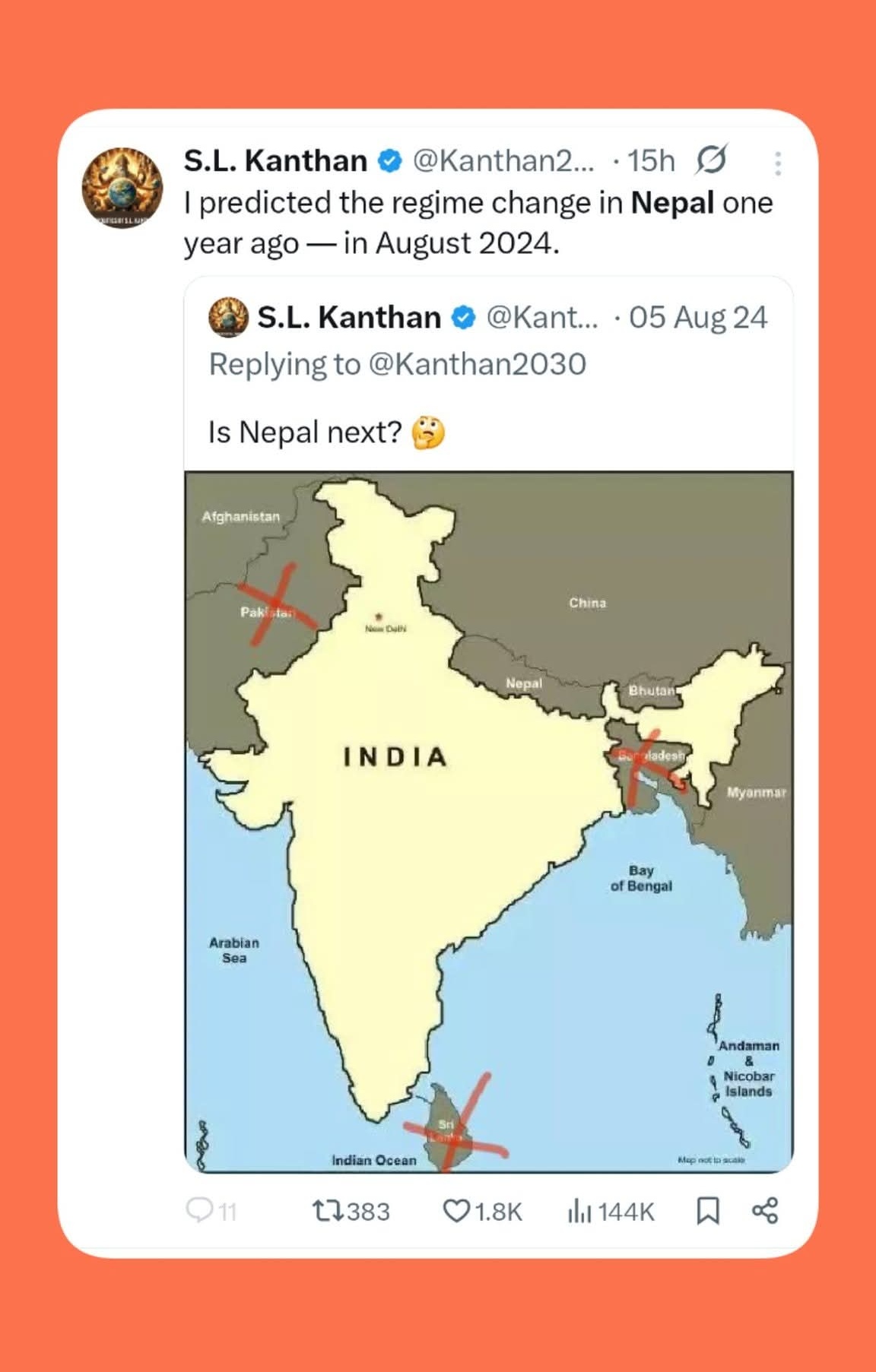Repost the tweet with 383 reposts
Viewport: 876px width, 1372px height.
tap(328, 1210)
